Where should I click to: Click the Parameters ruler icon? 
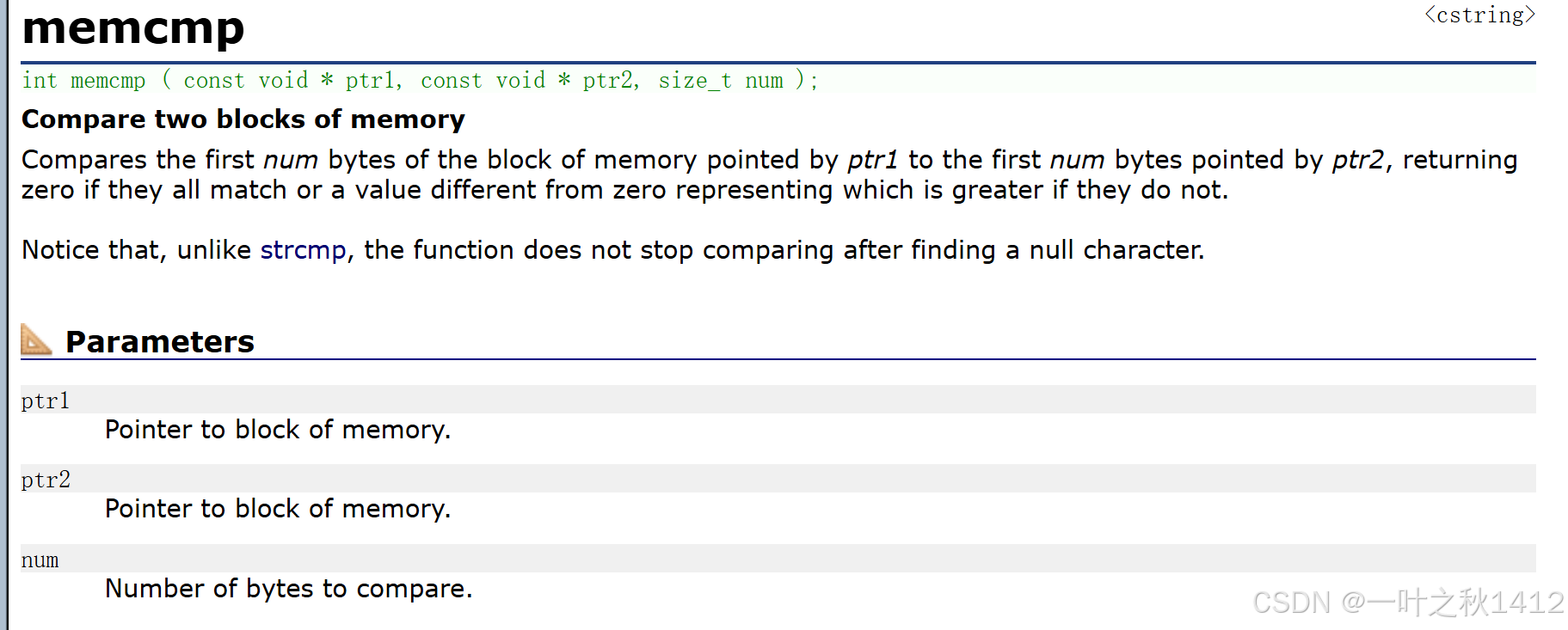(36, 339)
